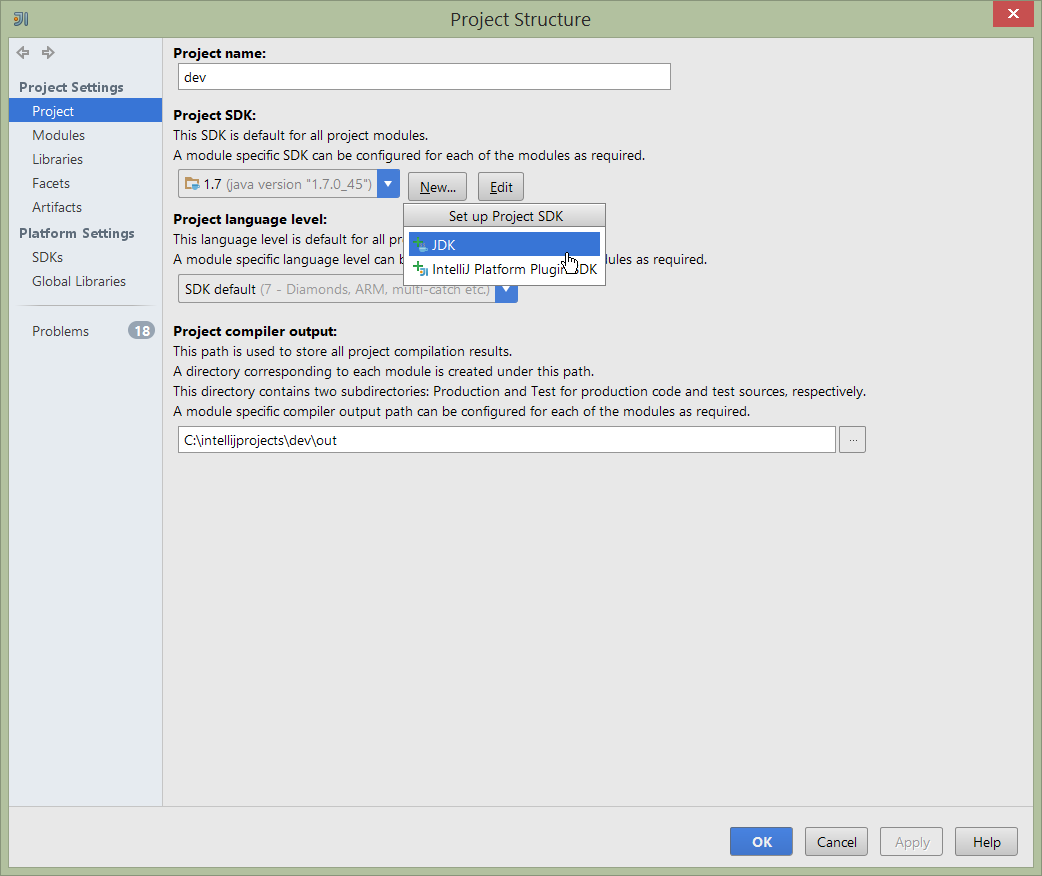The width and height of the screenshot is (1042, 876).
Task: Open SDKs under Platform Settings
Action: (47, 257)
